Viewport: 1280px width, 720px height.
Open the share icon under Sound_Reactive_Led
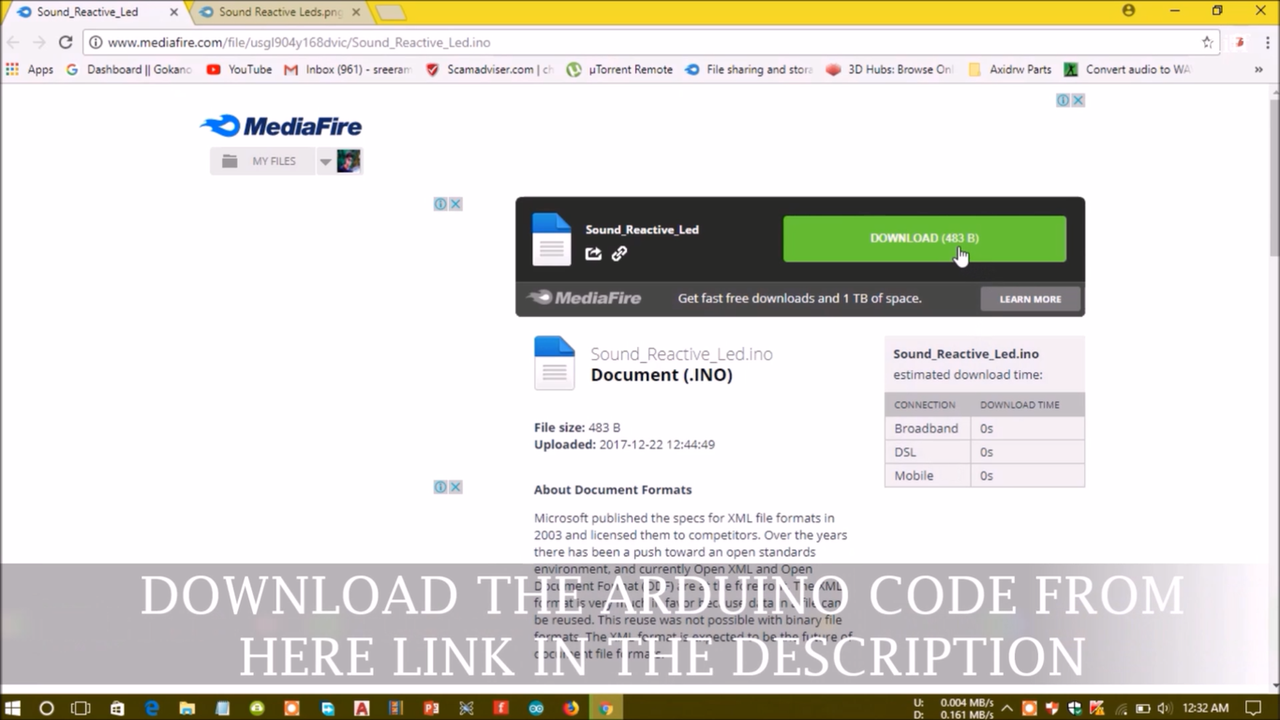click(x=593, y=254)
